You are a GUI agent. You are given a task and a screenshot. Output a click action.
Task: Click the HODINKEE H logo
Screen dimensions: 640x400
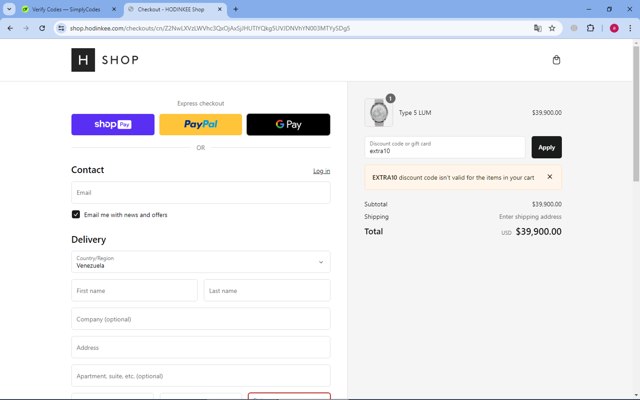(x=83, y=60)
